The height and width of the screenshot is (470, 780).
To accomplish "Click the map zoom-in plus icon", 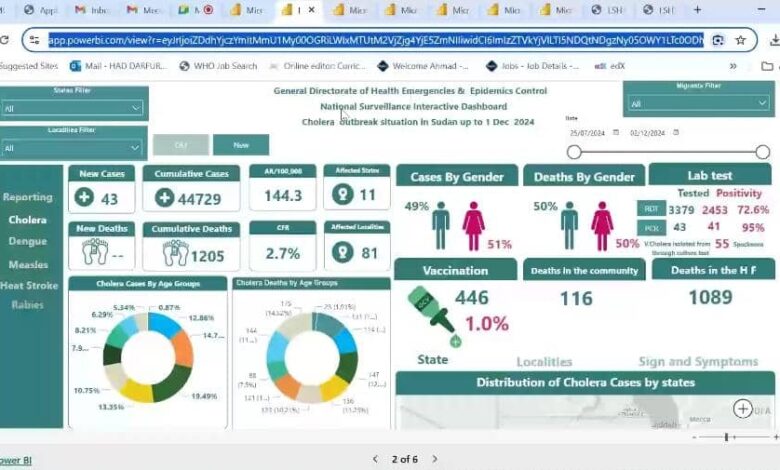I will [x=742, y=408].
